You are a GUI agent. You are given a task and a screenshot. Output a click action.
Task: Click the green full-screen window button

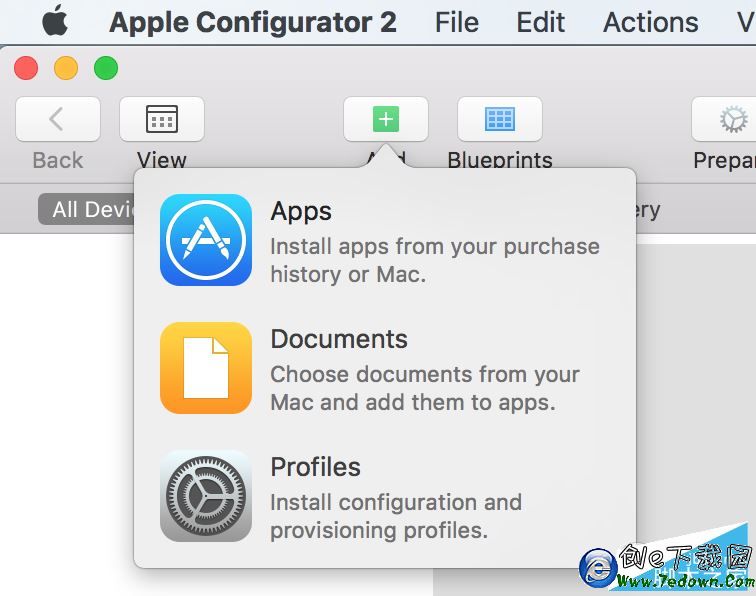click(106, 68)
